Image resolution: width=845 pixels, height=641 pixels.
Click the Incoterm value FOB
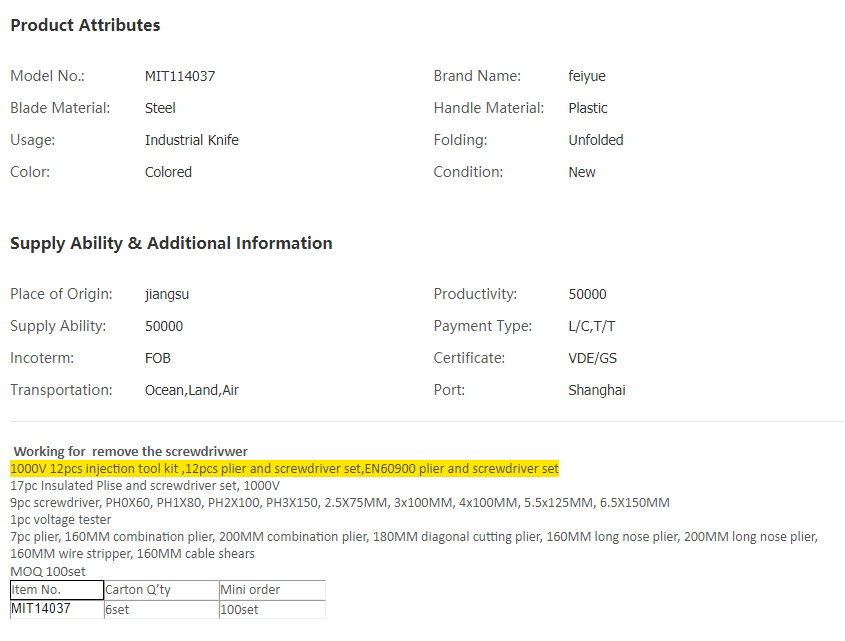pos(158,358)
